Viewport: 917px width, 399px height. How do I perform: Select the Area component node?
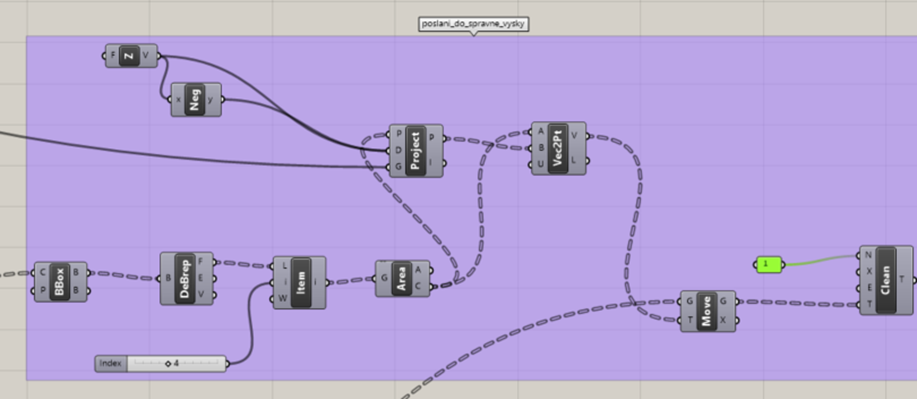(x=401, y=278)
